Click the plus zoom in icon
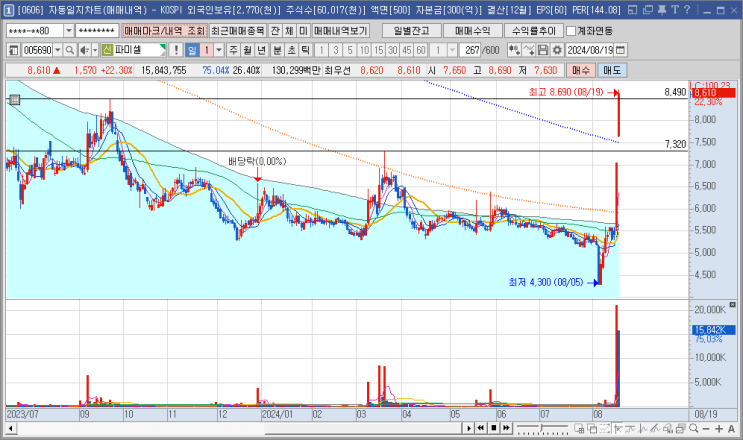 click(x=719, y=428)
